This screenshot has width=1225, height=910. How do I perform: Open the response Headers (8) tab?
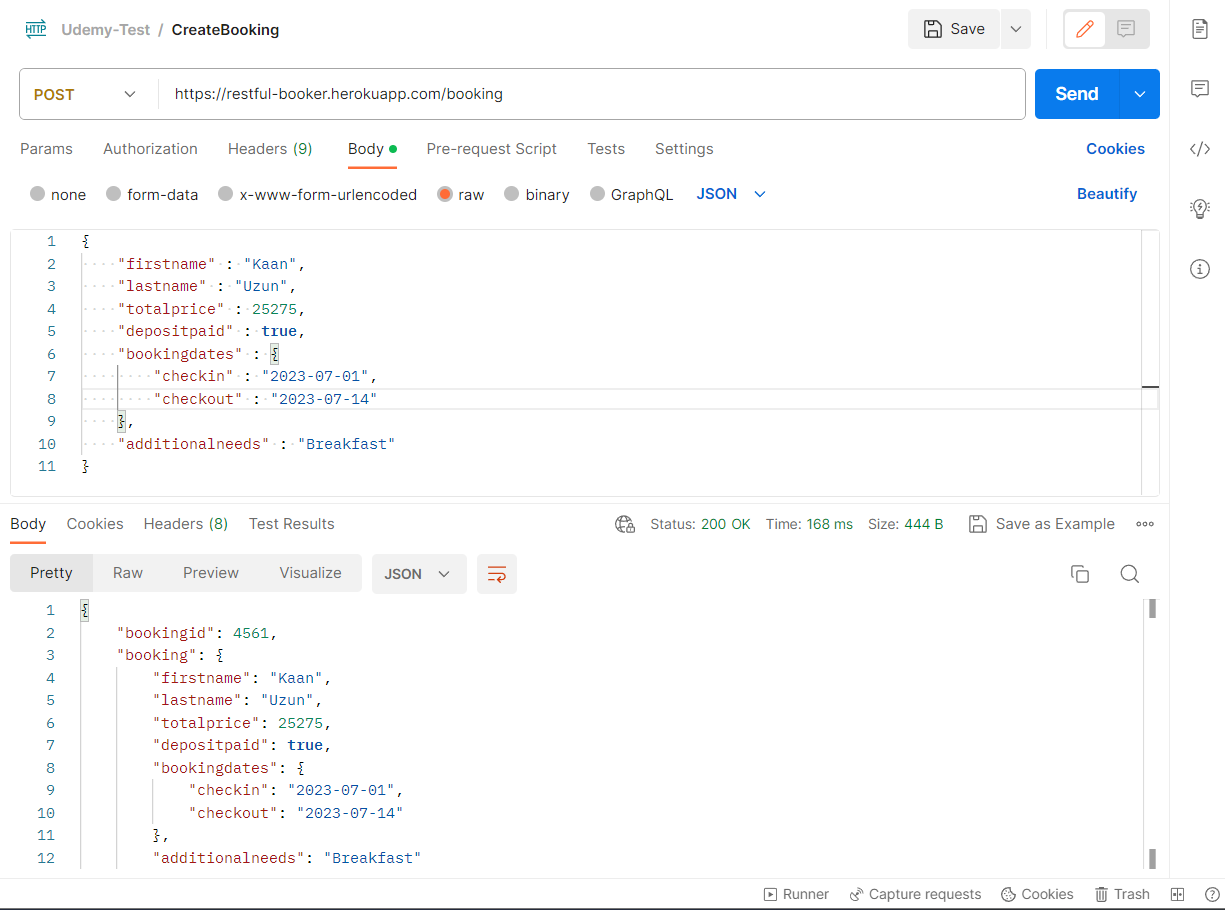[186, 524]
